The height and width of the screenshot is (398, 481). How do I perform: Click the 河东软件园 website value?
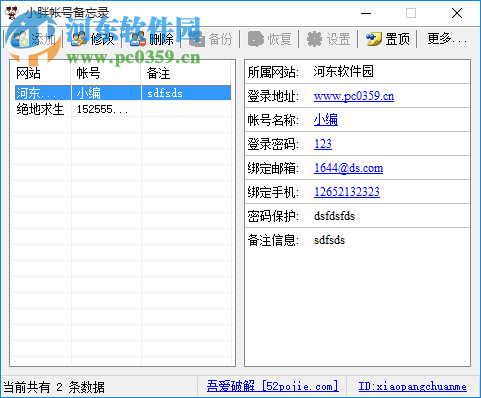(x=343, y=71)
